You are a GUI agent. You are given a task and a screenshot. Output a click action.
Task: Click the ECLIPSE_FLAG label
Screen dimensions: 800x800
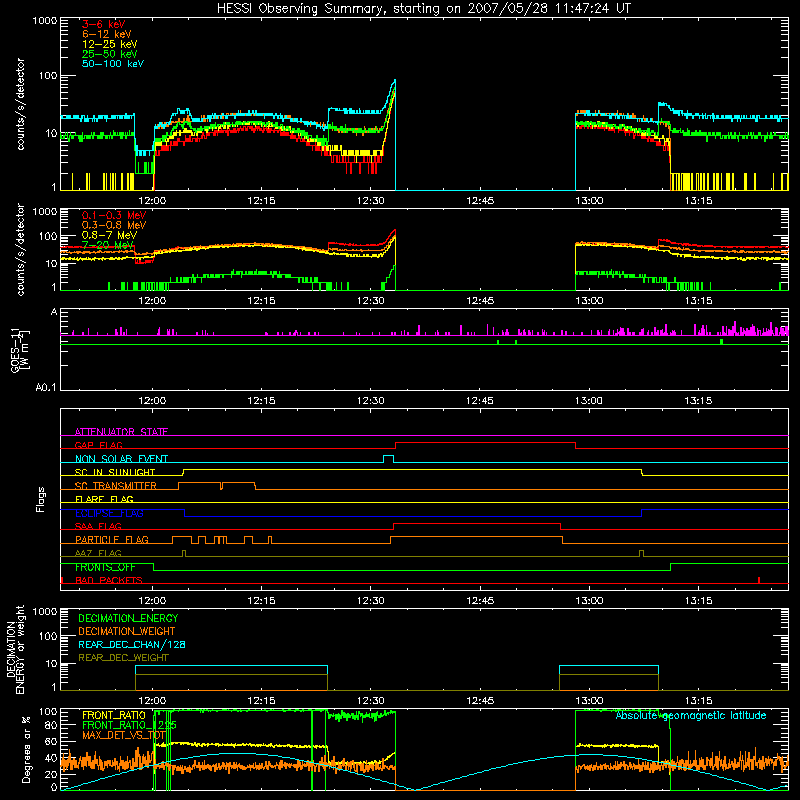click(x=109, y=513)
